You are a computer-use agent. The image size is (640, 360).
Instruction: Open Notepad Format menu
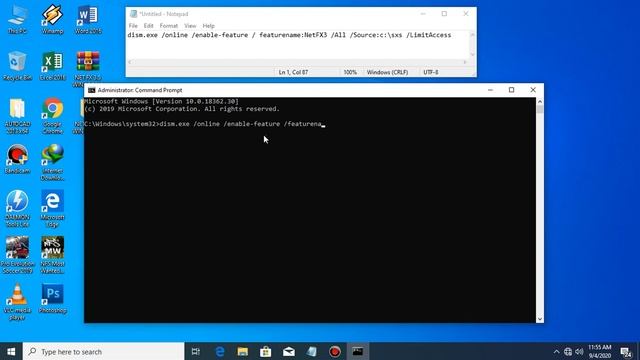tap(168, 26)
